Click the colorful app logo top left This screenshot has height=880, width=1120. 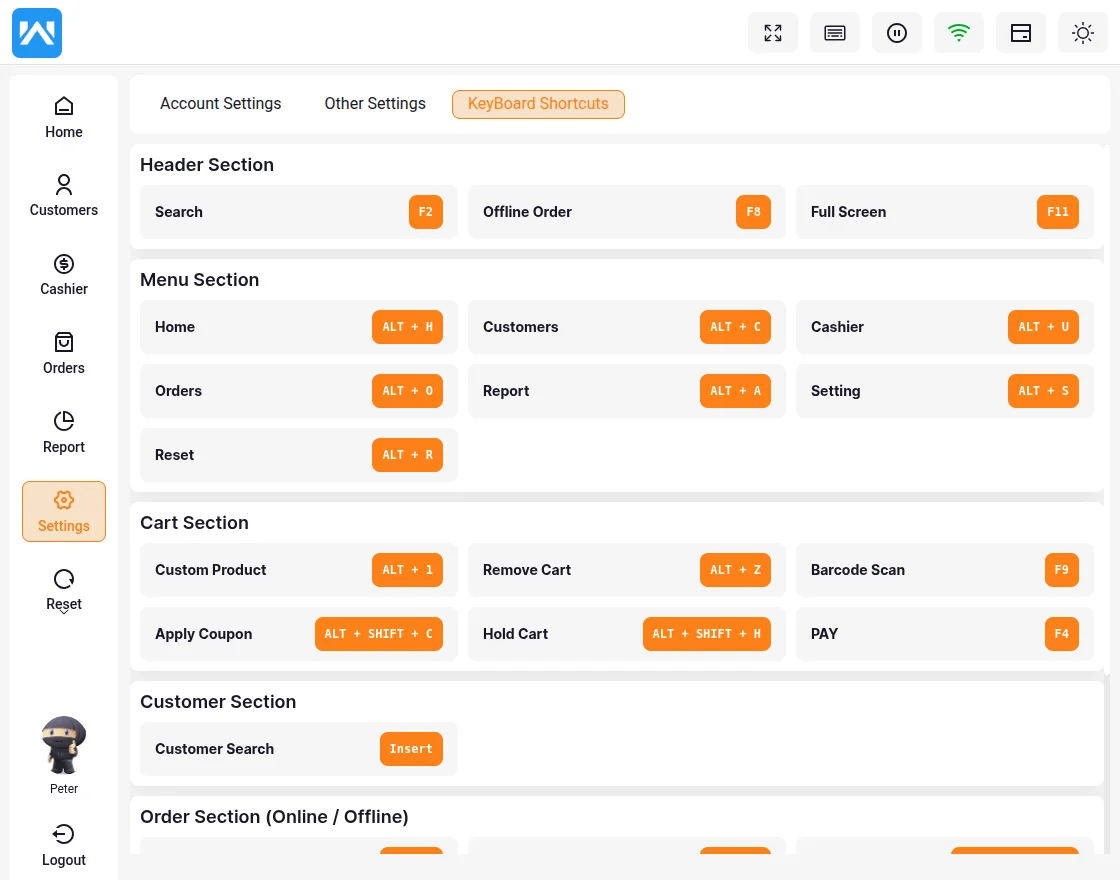(x=37, y=33)
